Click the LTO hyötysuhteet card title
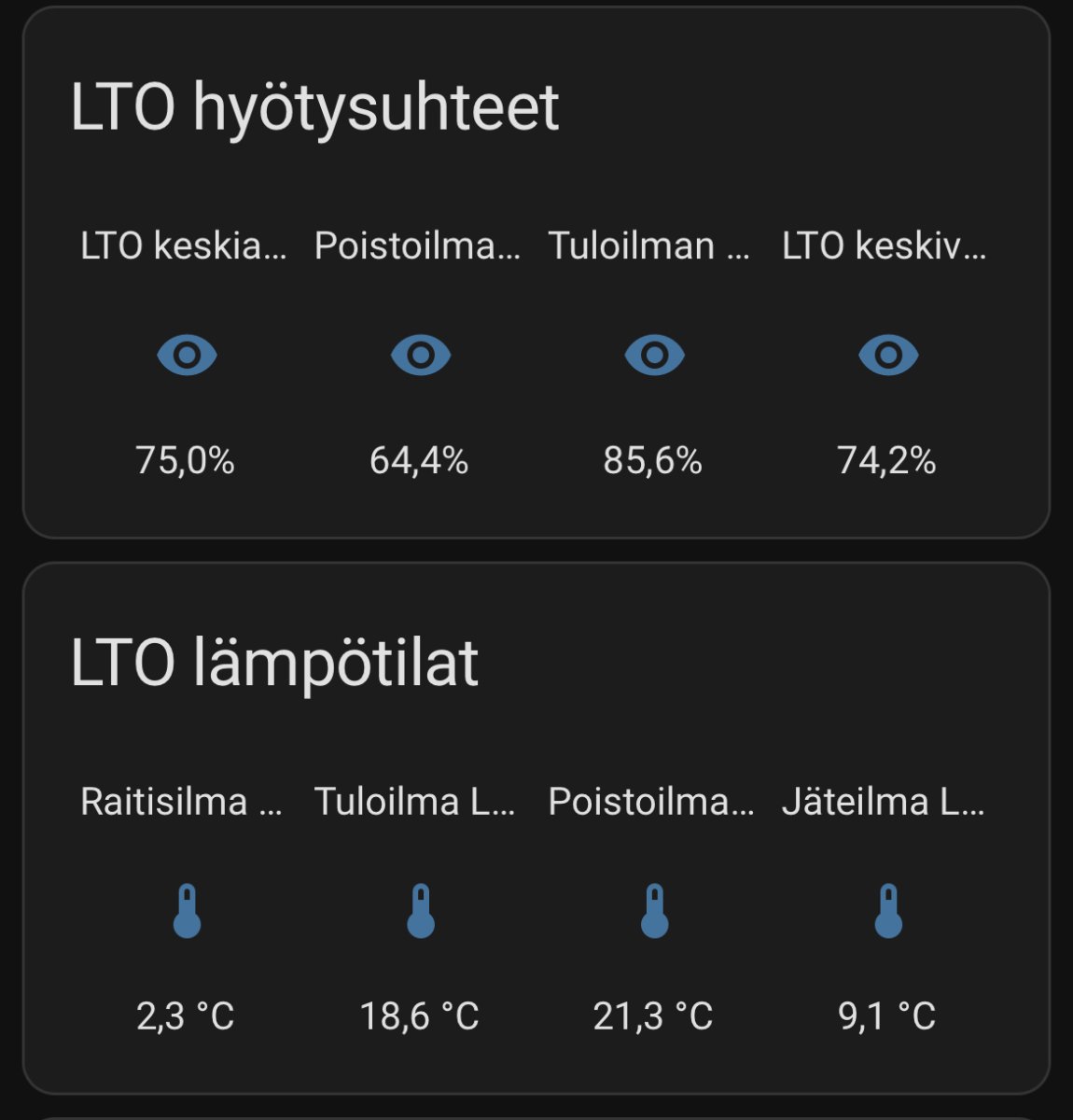This screenshot has width=1073, height=1120. (x=314, y=107)
